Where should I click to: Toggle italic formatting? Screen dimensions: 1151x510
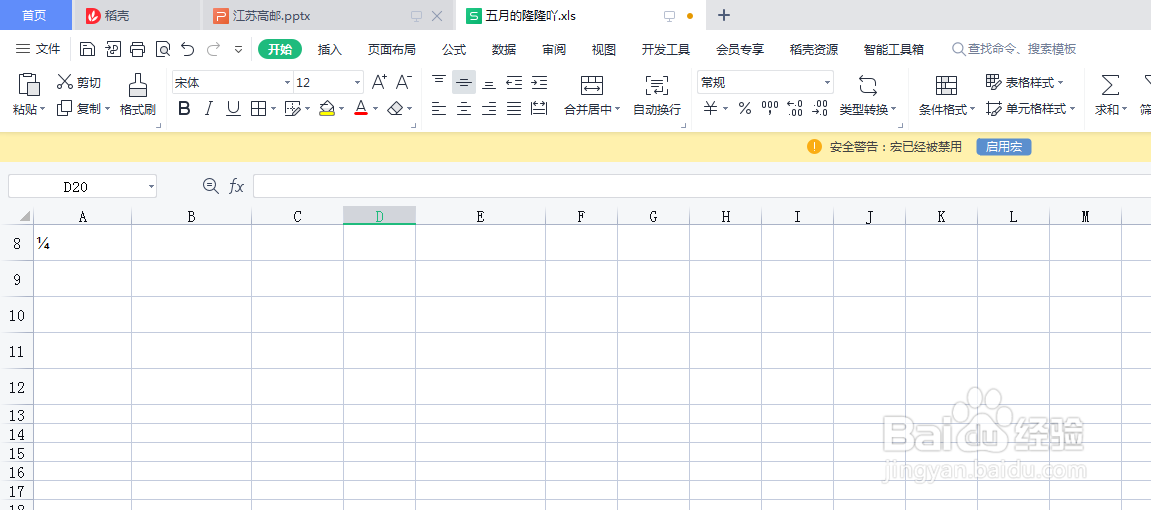click(x=208, y=109)
